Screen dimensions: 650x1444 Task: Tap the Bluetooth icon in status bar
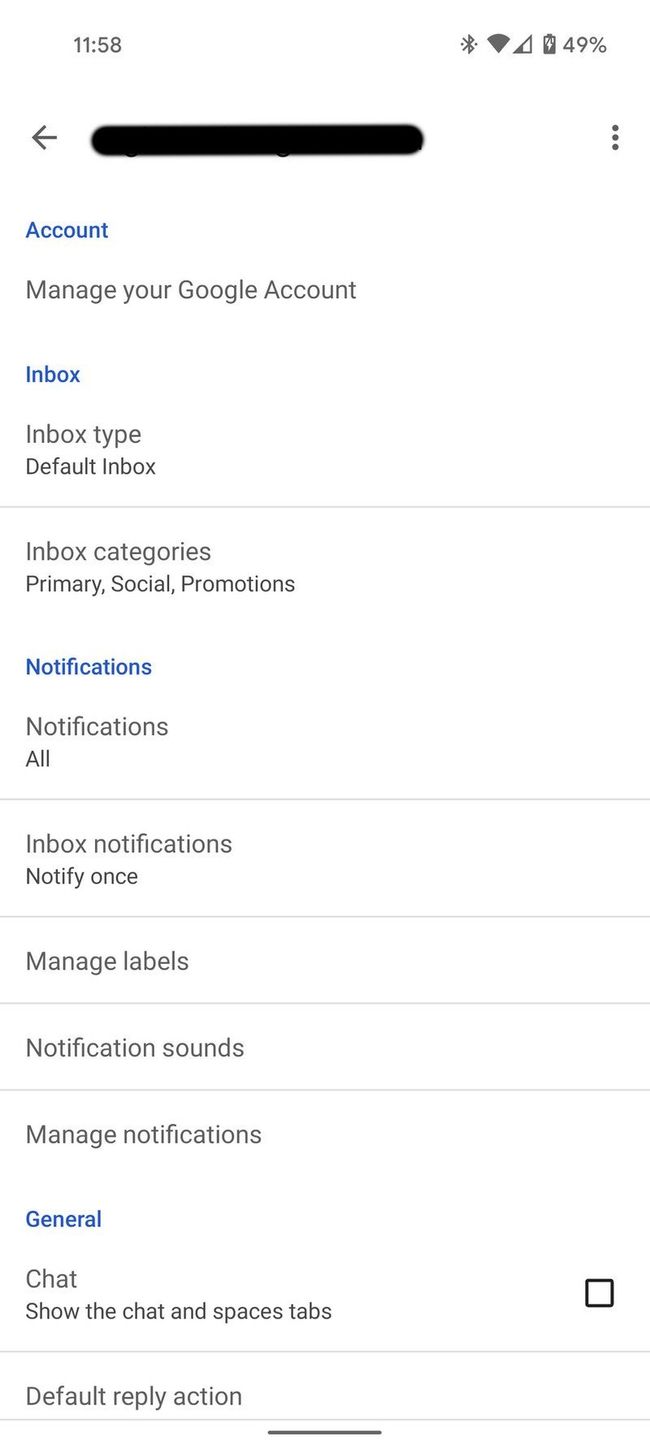click(x=466, y=44)
